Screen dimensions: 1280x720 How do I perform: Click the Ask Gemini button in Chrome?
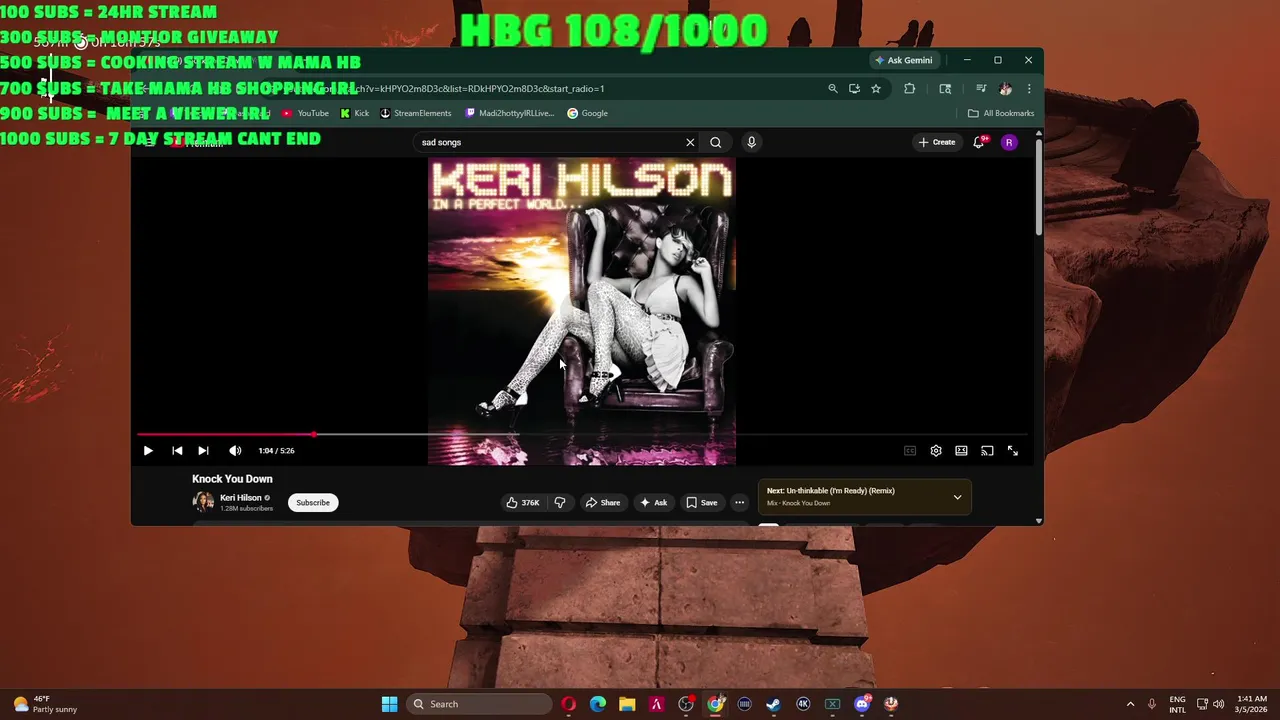click(x=904, y=60)
